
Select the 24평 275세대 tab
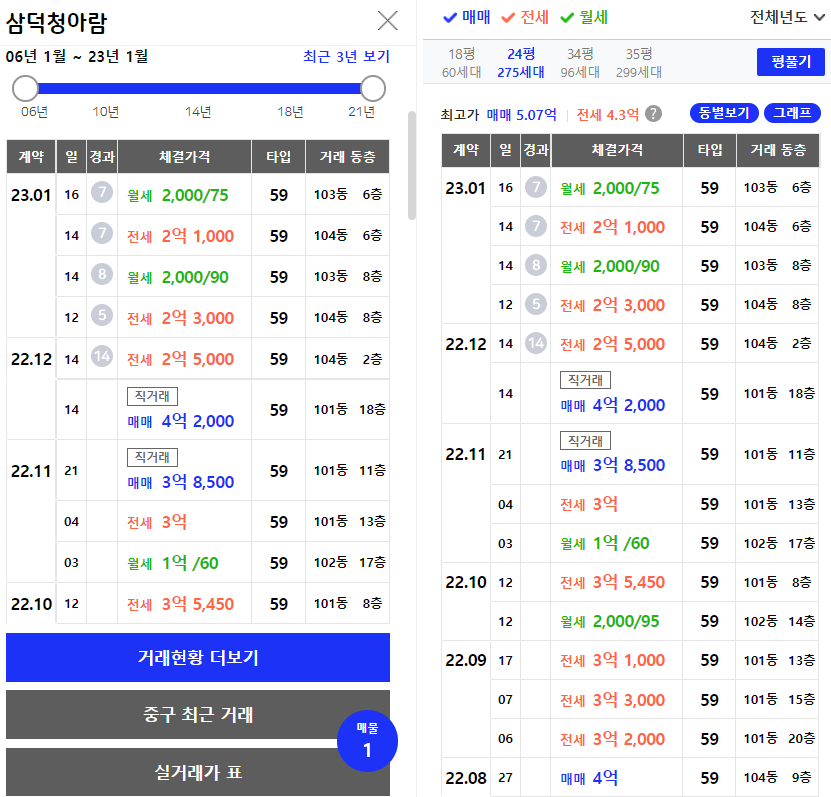520,63
